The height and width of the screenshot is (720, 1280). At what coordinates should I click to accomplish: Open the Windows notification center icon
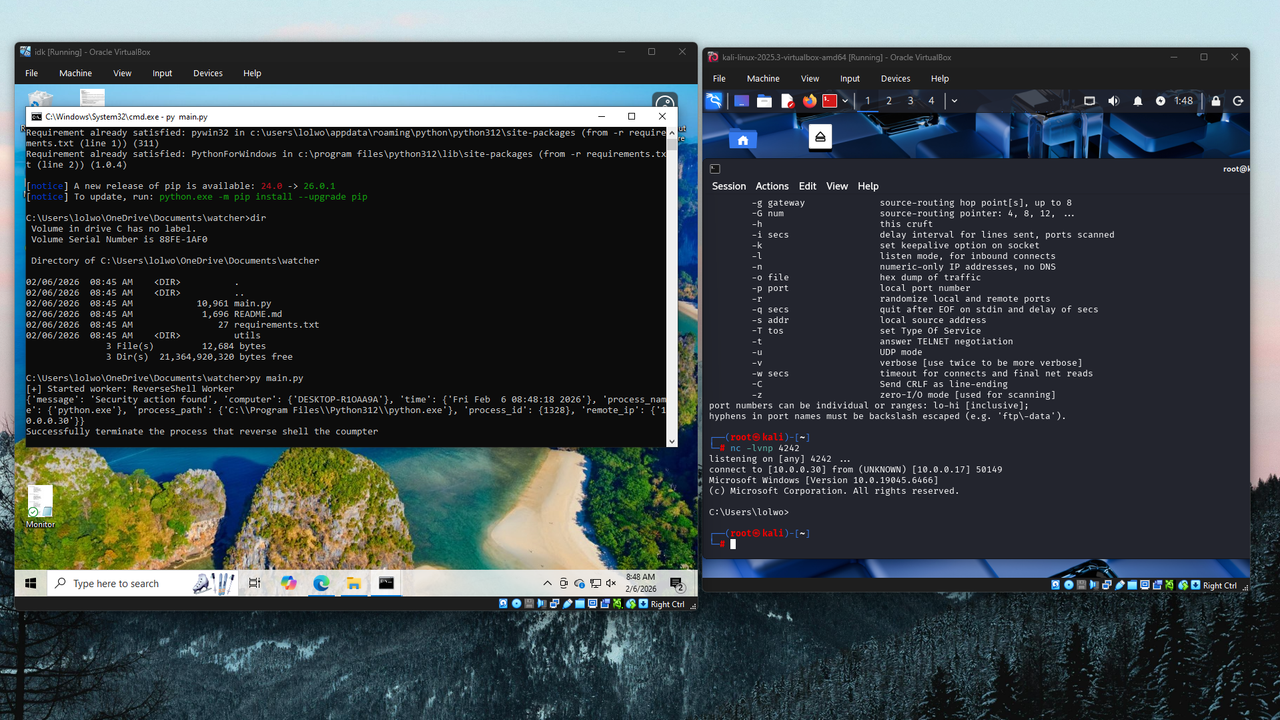click(676, 583)
